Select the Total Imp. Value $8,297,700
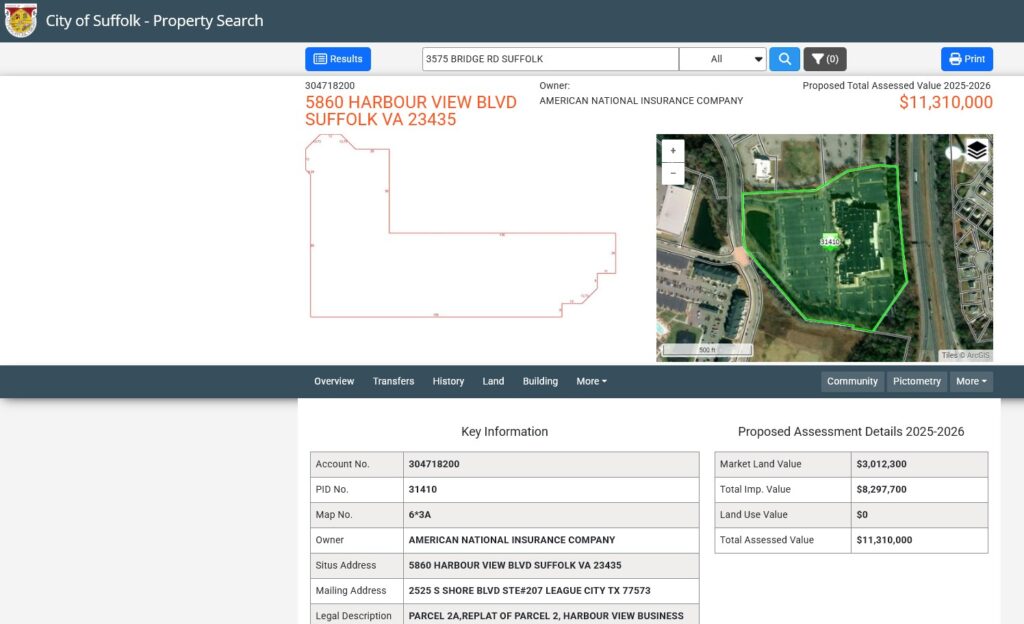1024x624 pixels. [882, 490]
